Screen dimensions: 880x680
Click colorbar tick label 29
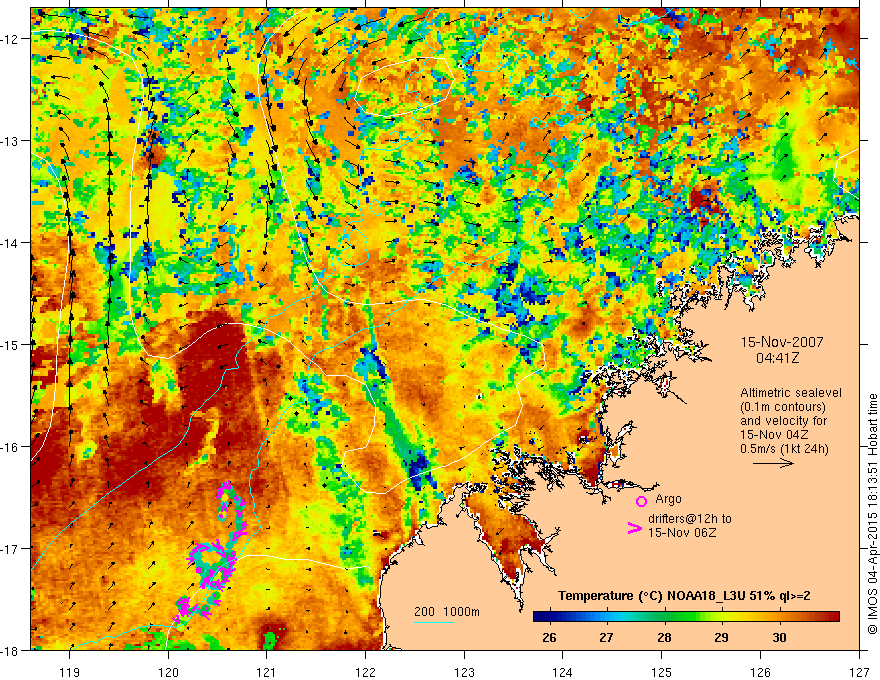(x=722, y=637)
